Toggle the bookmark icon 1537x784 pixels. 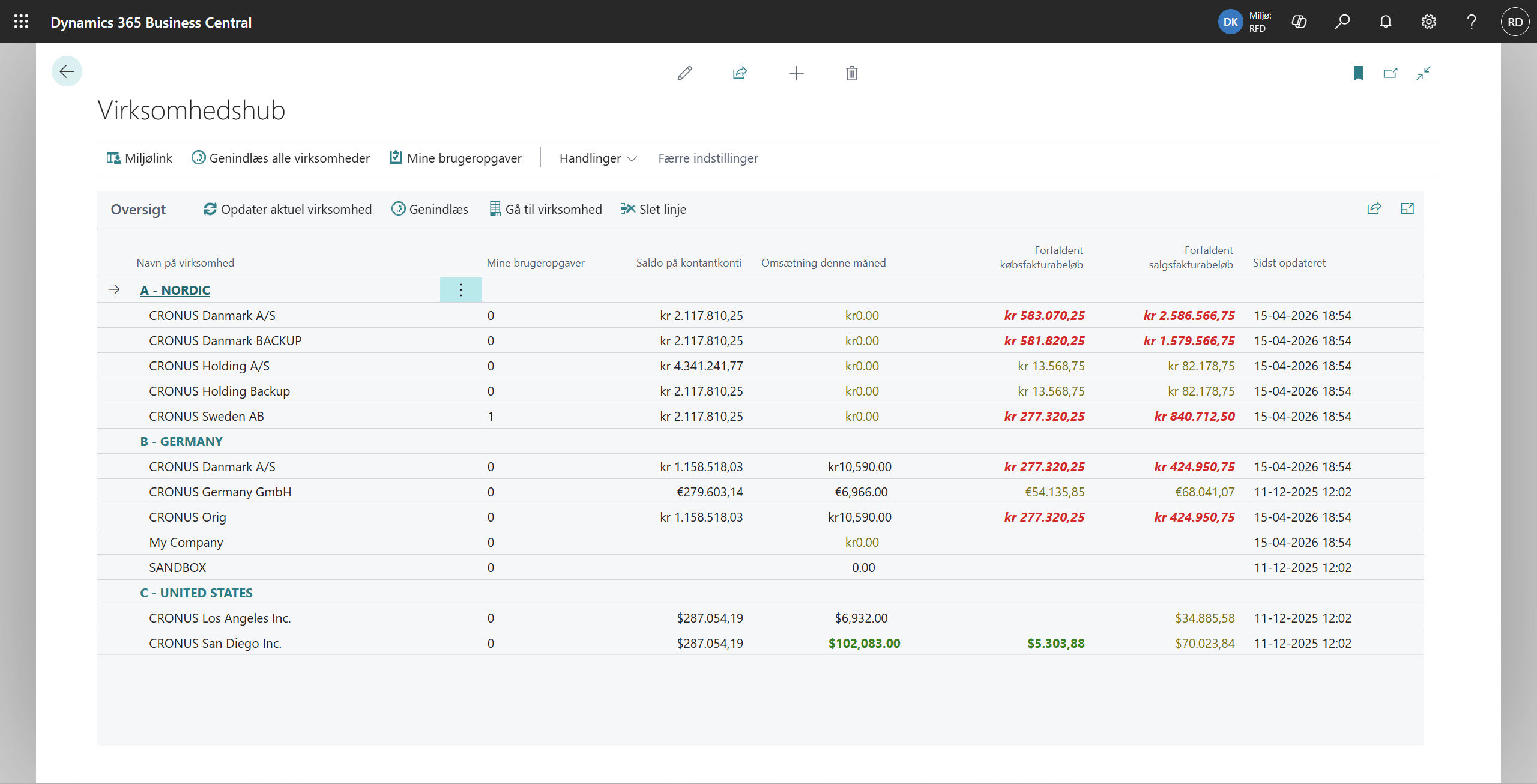click(x=1358, y=73)
